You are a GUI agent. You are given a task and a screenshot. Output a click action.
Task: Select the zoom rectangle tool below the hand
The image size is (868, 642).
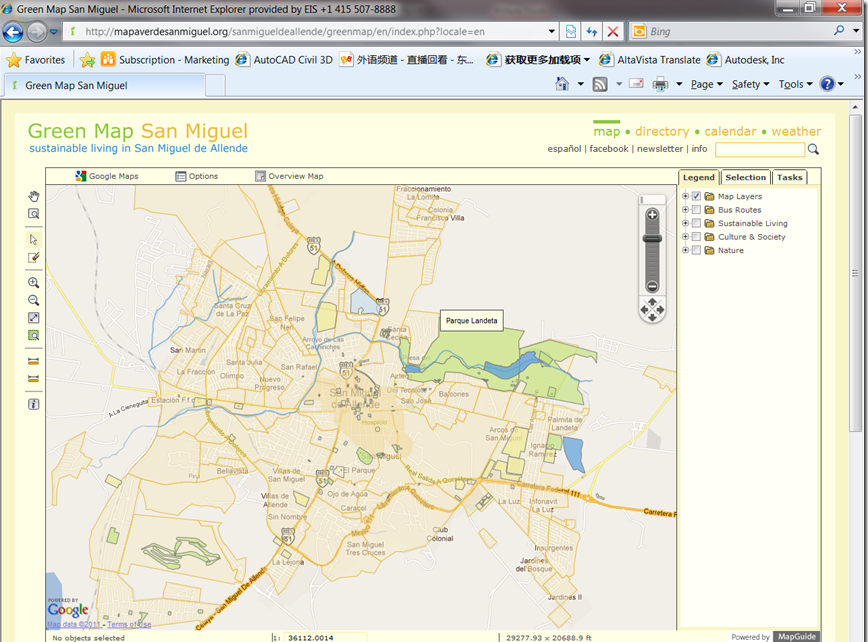point(34,214)
